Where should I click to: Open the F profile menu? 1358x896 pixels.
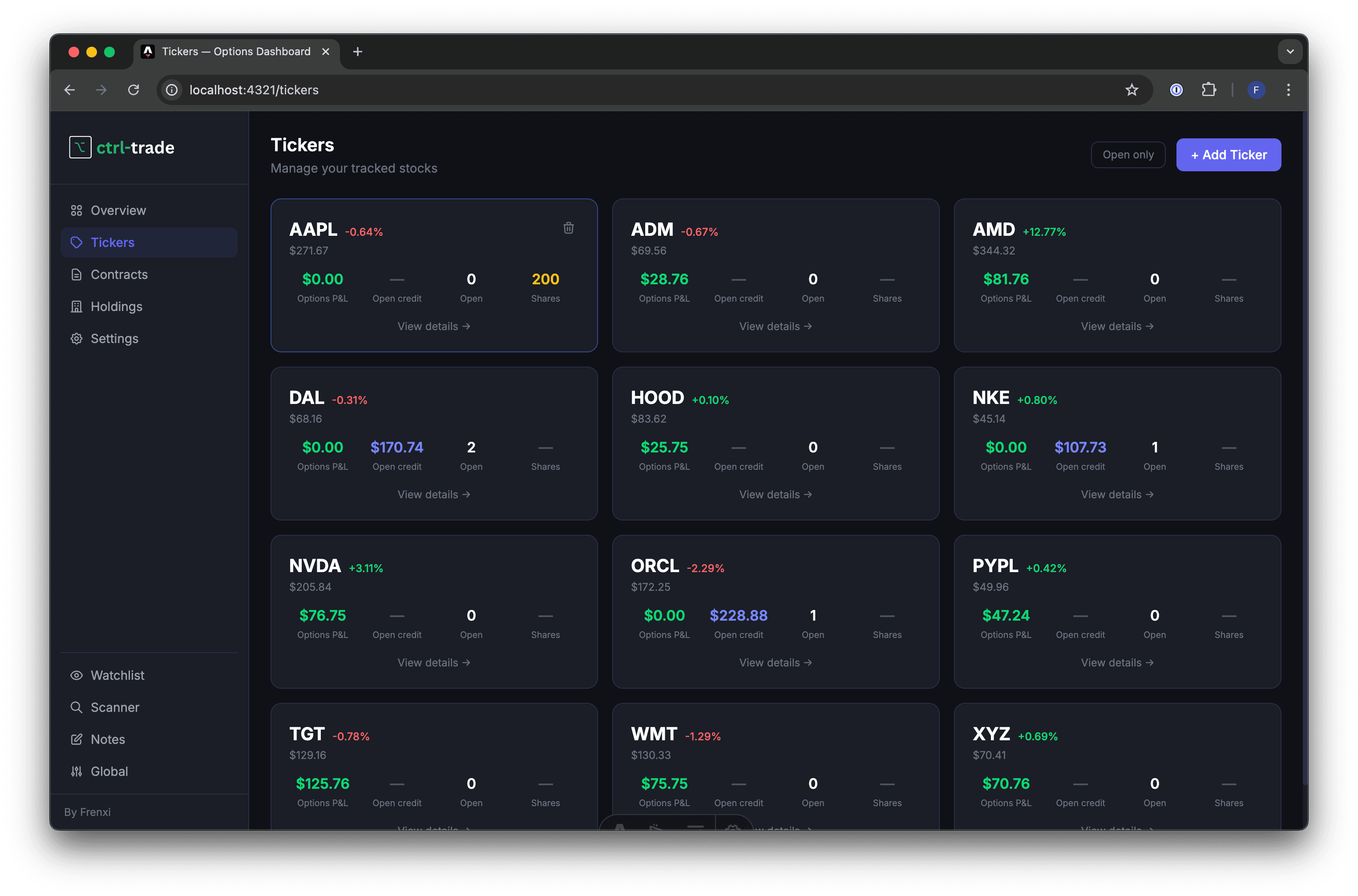(1256, 90)
